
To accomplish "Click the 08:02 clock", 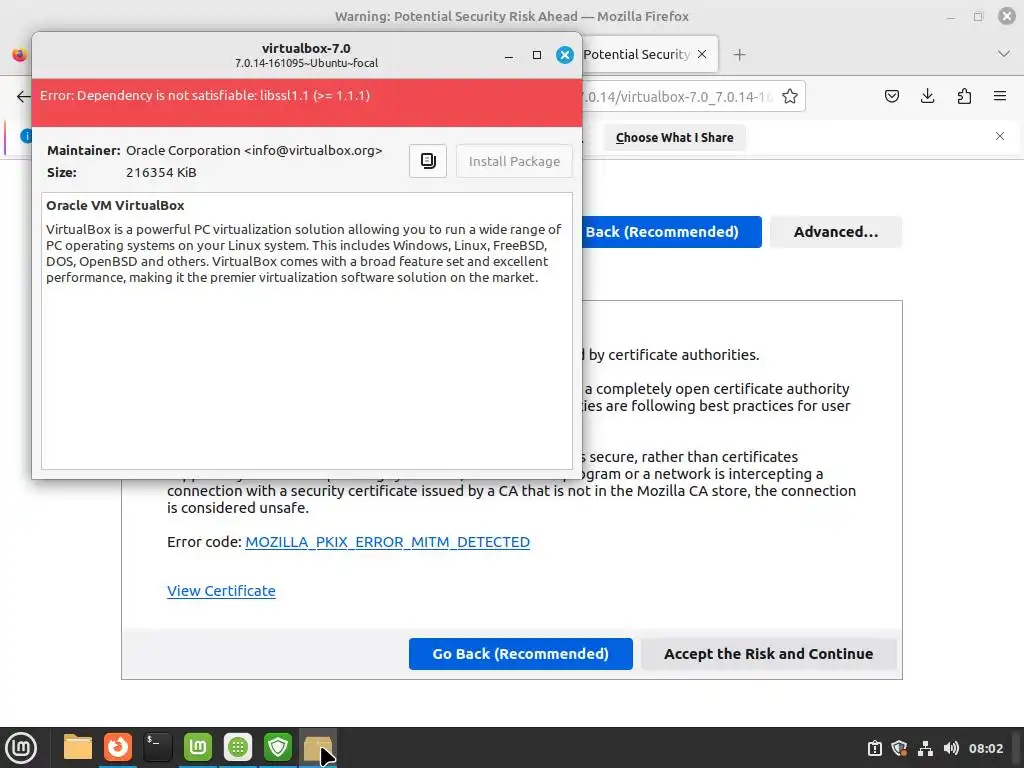I will 985,748.
